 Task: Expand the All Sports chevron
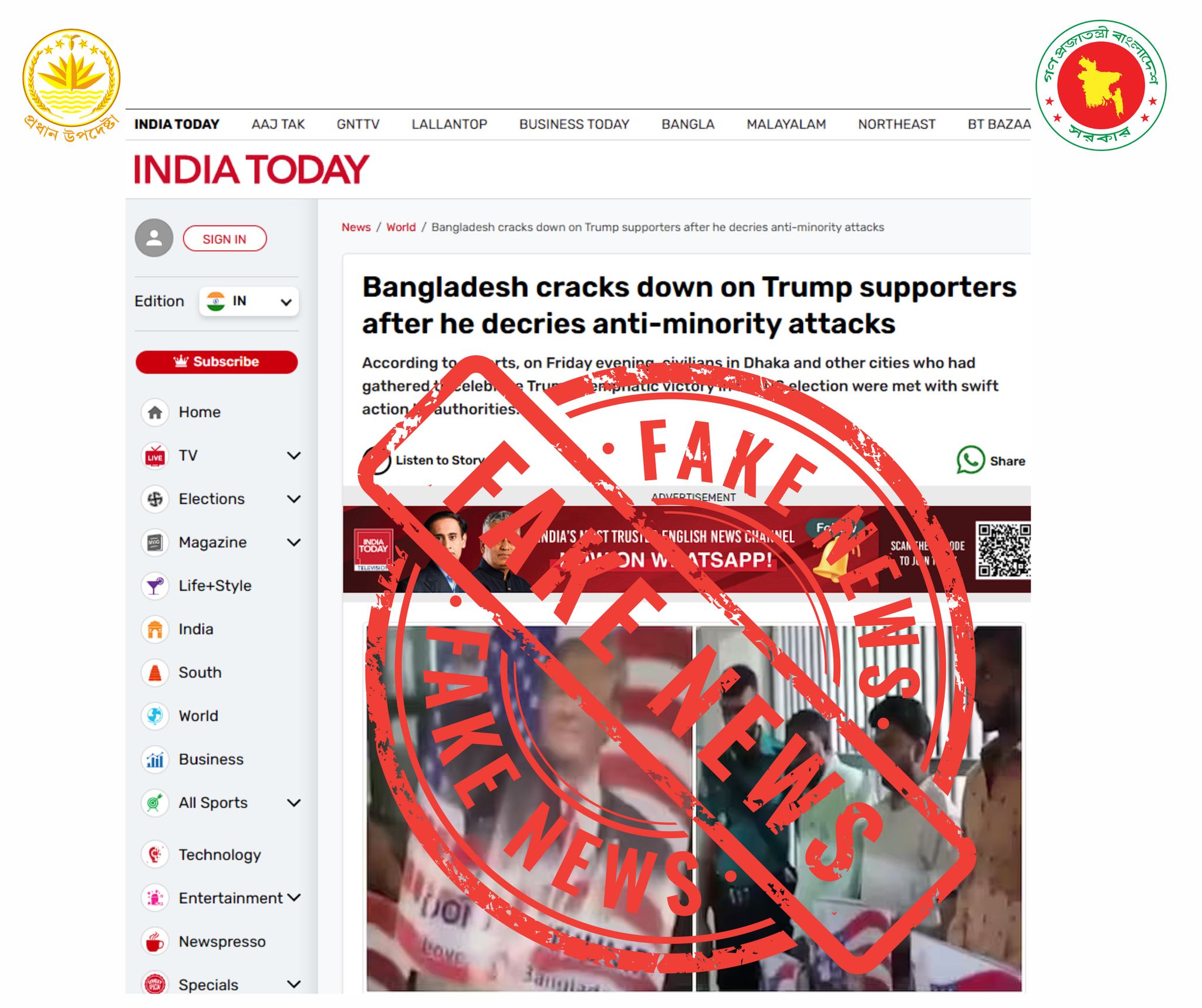pyautogui.click(x=294, y=803)
